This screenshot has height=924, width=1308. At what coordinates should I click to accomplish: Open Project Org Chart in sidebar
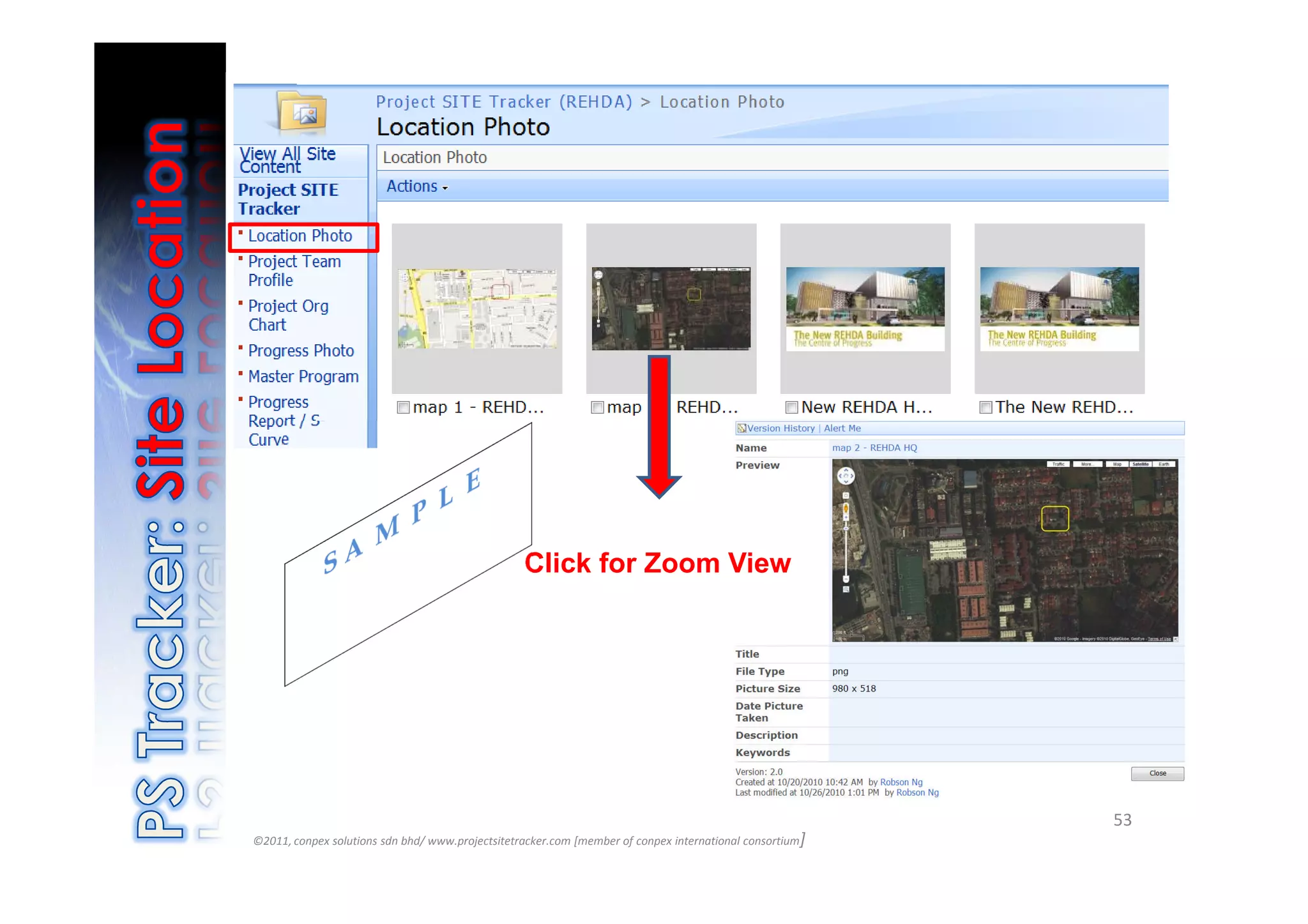(288, 315)
